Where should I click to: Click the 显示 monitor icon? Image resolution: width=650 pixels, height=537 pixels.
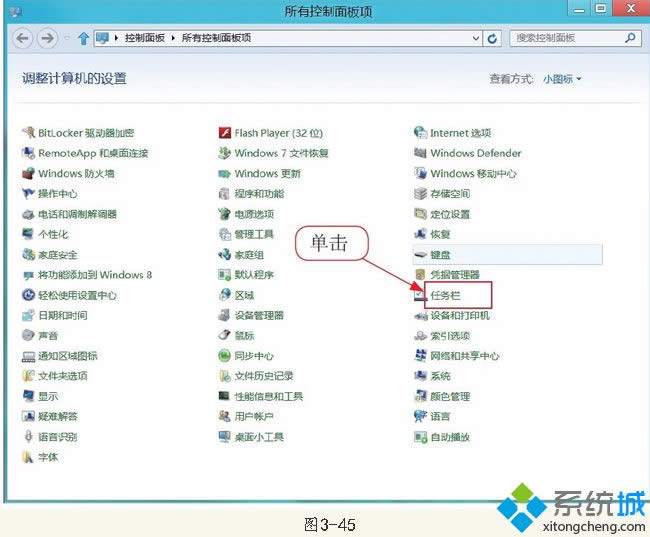click(28, 396)
